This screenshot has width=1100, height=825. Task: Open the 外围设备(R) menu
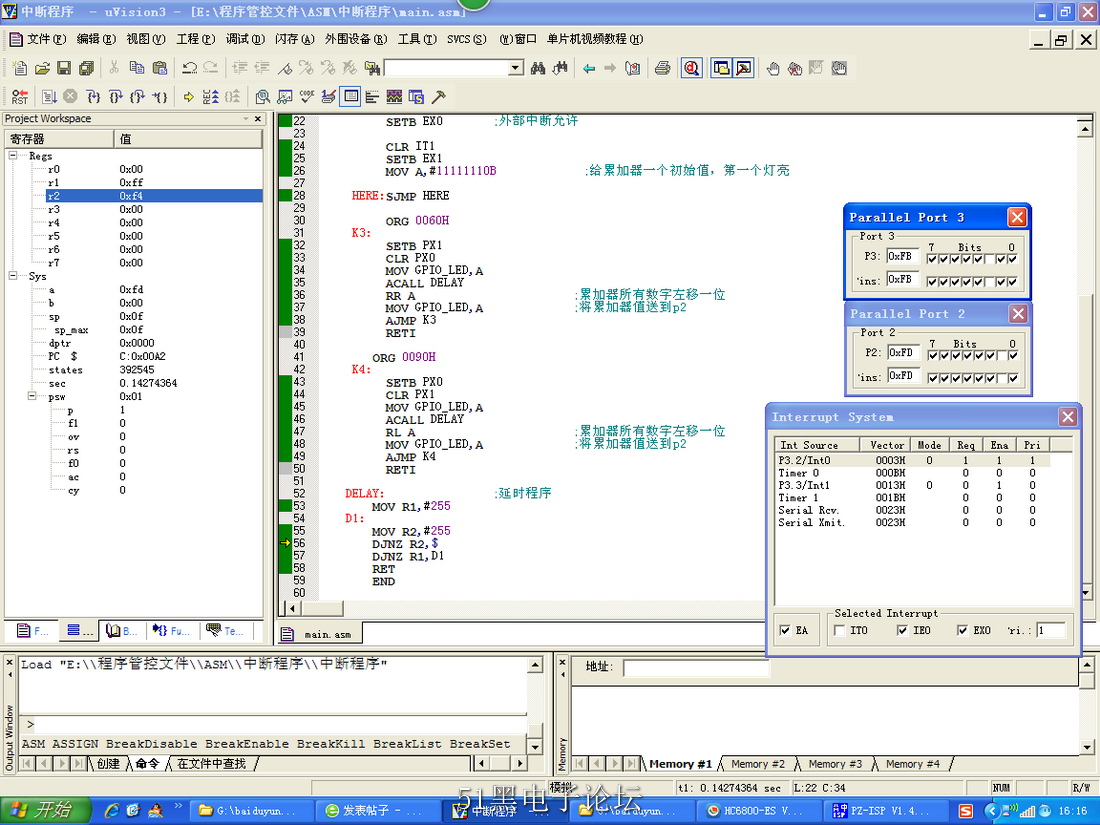tap(356, 39)
